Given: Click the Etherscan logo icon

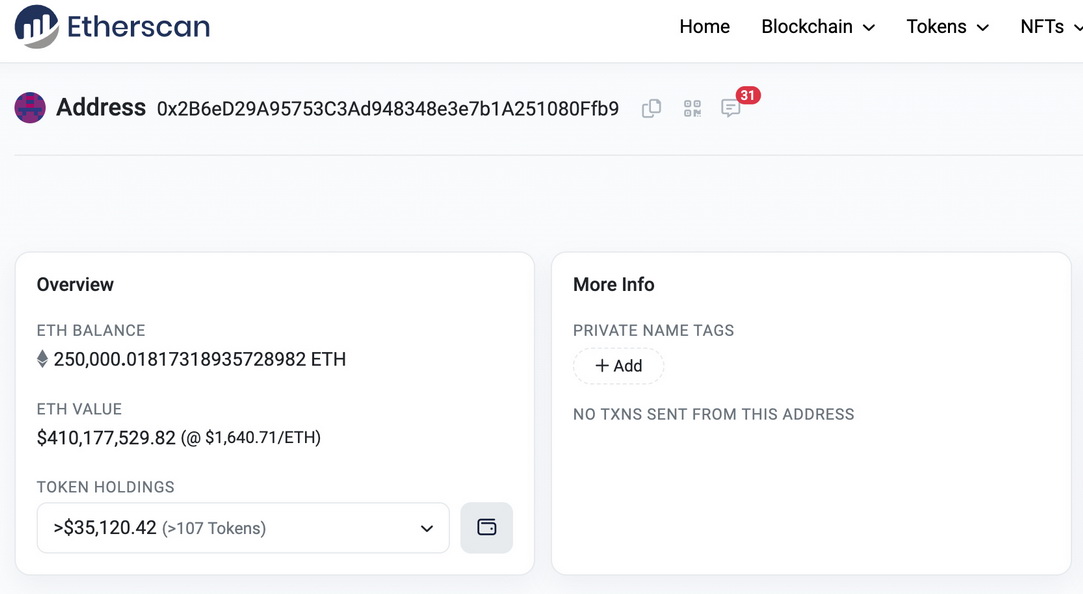Looking at the screenshot, I should [x=37, y=27].
